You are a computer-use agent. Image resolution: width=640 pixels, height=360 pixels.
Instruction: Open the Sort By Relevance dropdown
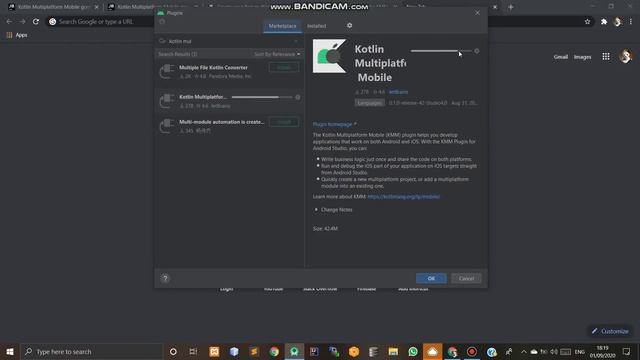coord(277,54)
